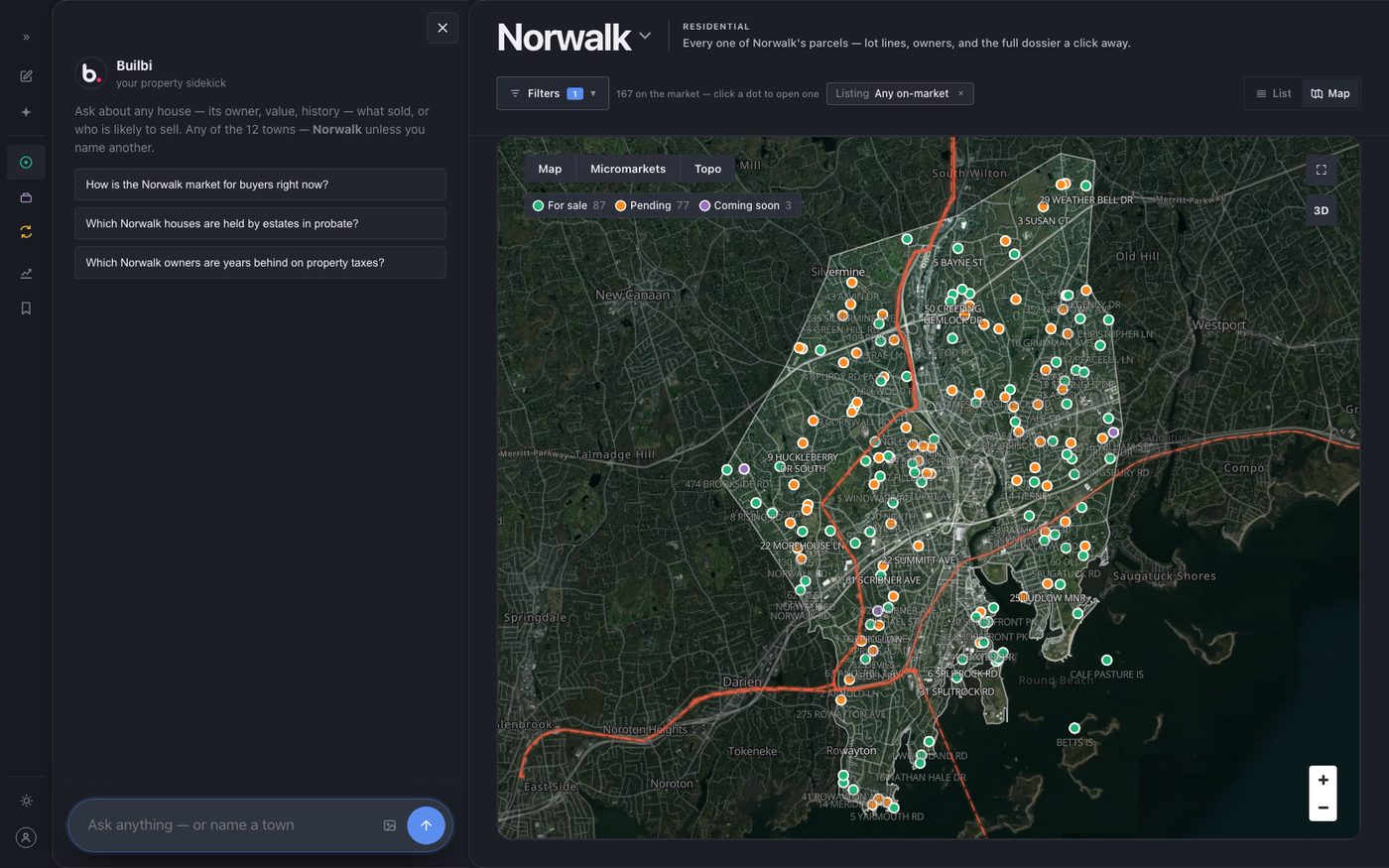Ask which houses are held in probate
Image resolution: width=1389 pixels, height=868 pixels.
260,223
